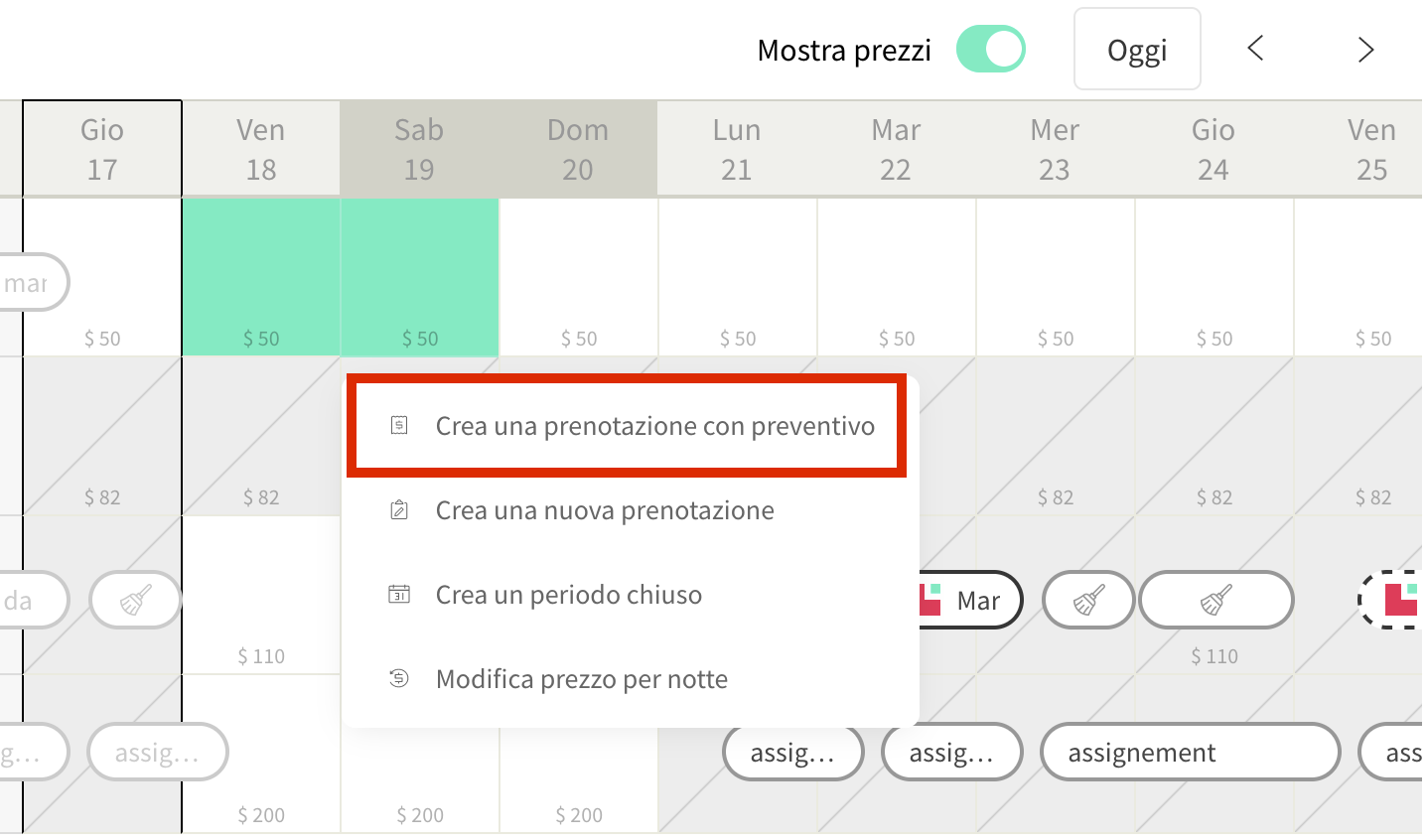The width and height of the screenshot is (1428, 840).
Task: Click the quote icon beside 'Crea una prenotazione con preventivo'
Action: point(399,426)
